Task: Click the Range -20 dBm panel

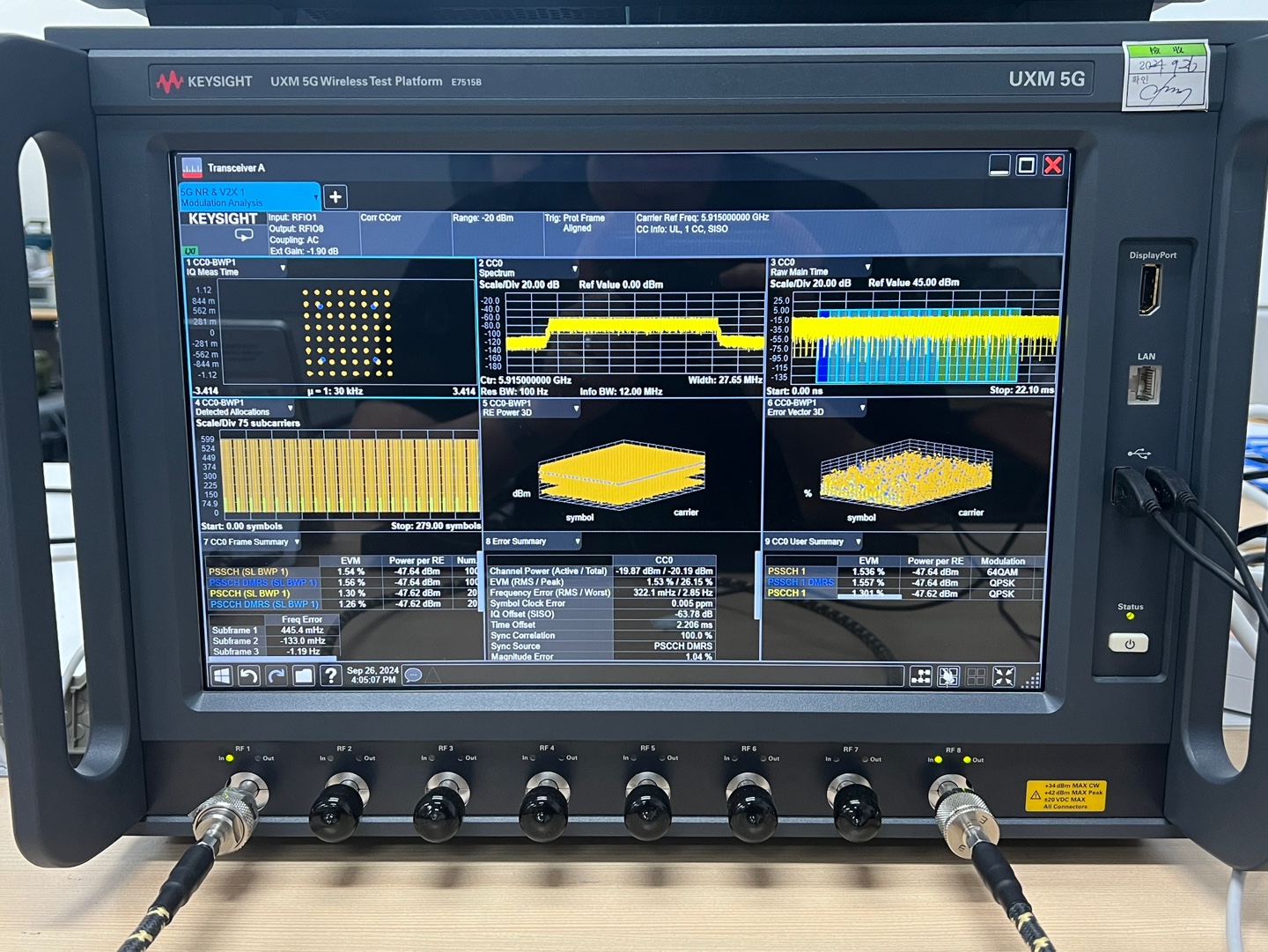Action: click(x=497, y=233)
